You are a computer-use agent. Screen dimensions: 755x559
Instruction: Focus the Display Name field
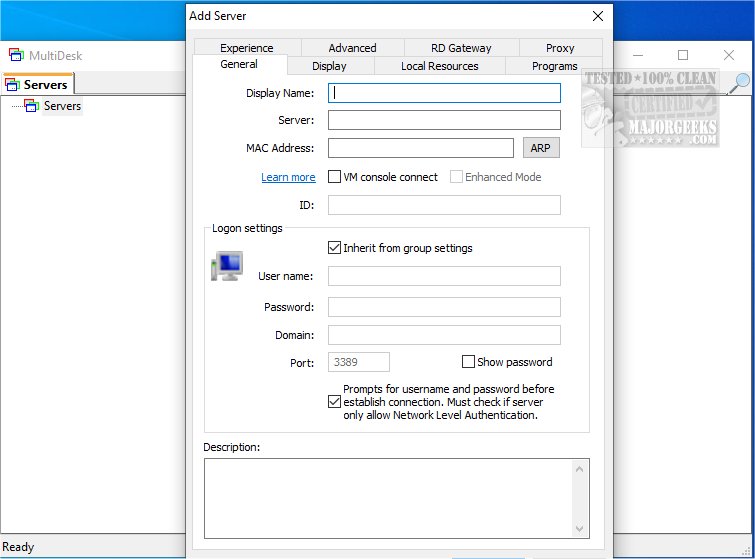444,93
